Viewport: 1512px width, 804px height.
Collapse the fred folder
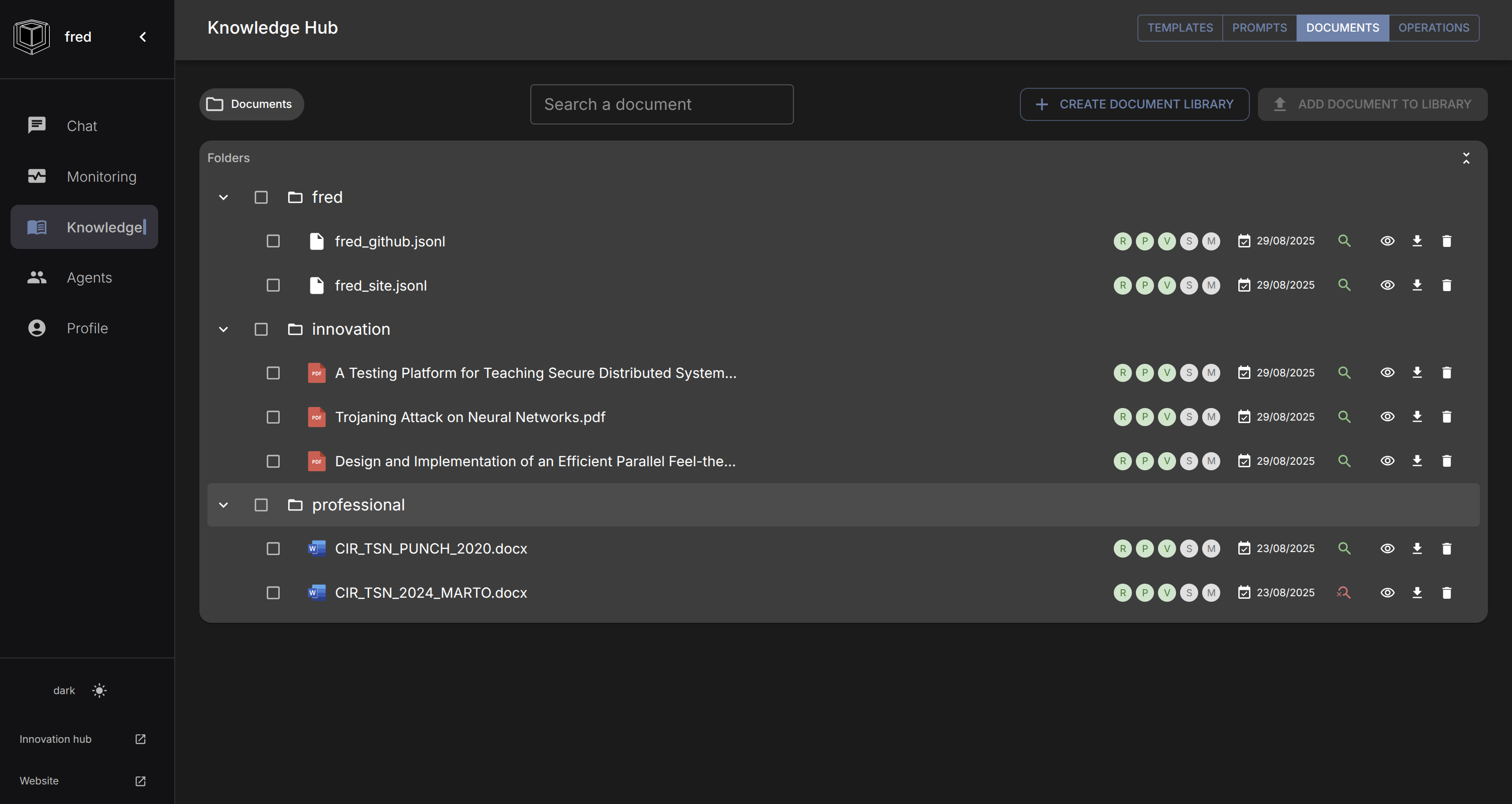coord(223,197)
